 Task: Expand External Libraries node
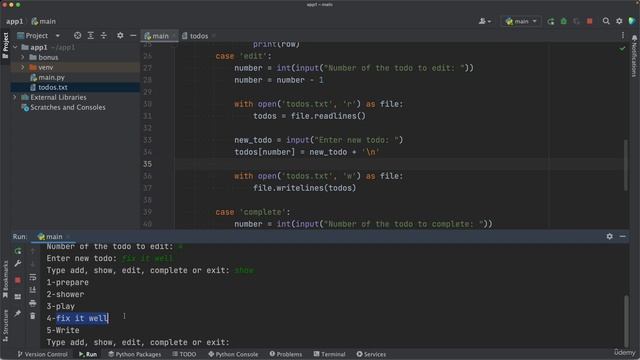pyautogui.click(x=15, y=97)
